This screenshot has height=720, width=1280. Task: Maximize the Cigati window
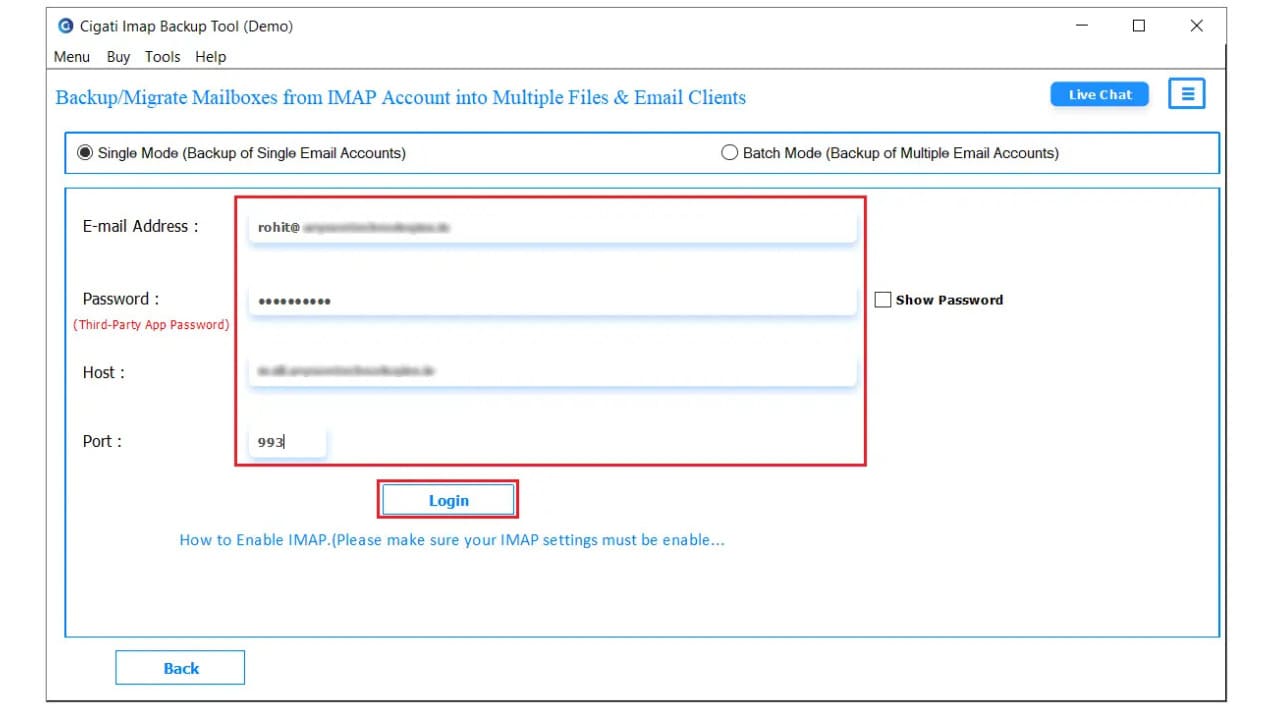[x=1139, y=26]
